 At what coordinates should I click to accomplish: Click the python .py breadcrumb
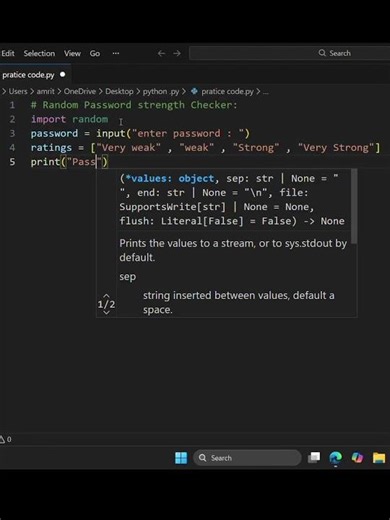161,91
